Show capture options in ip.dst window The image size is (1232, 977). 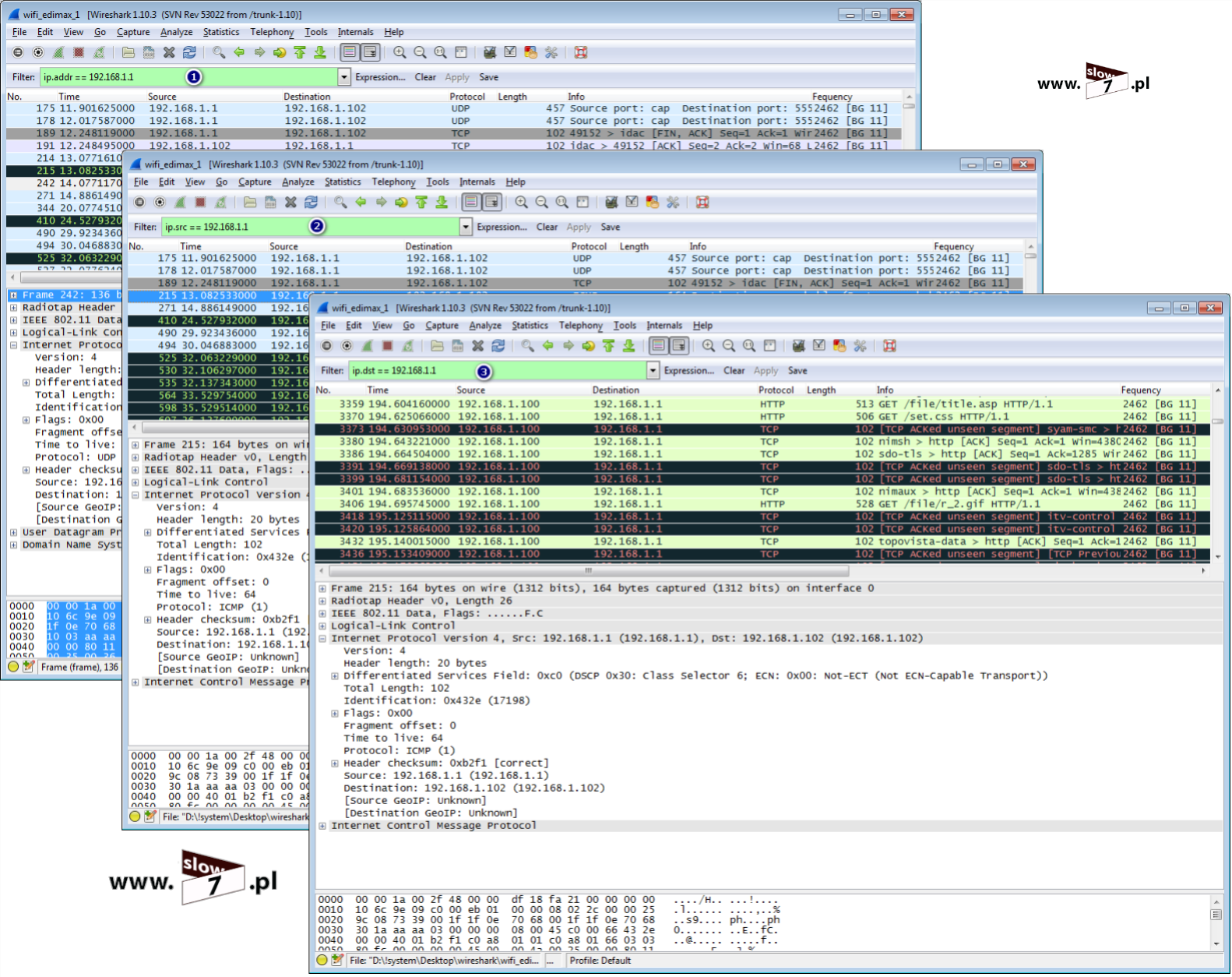point(347,346)
